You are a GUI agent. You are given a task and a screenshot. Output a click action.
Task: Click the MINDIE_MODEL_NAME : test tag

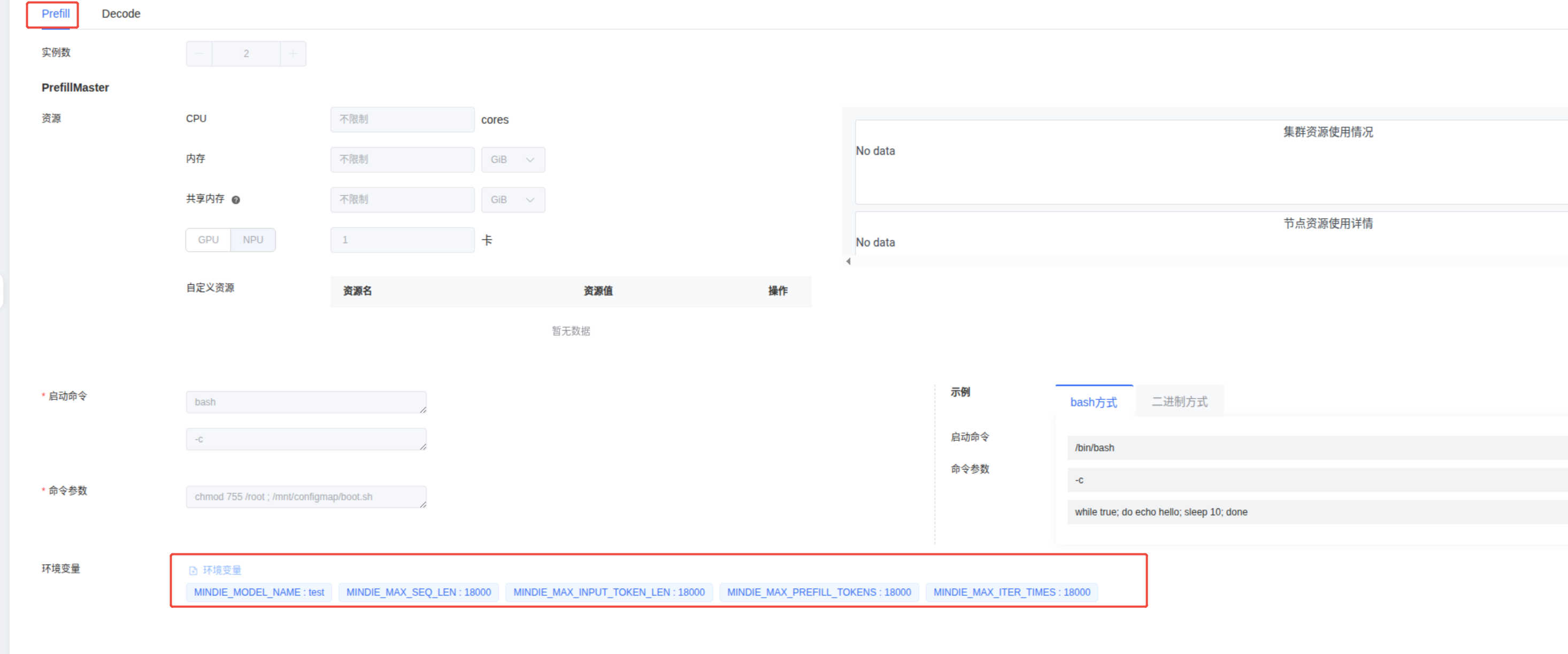259,592
